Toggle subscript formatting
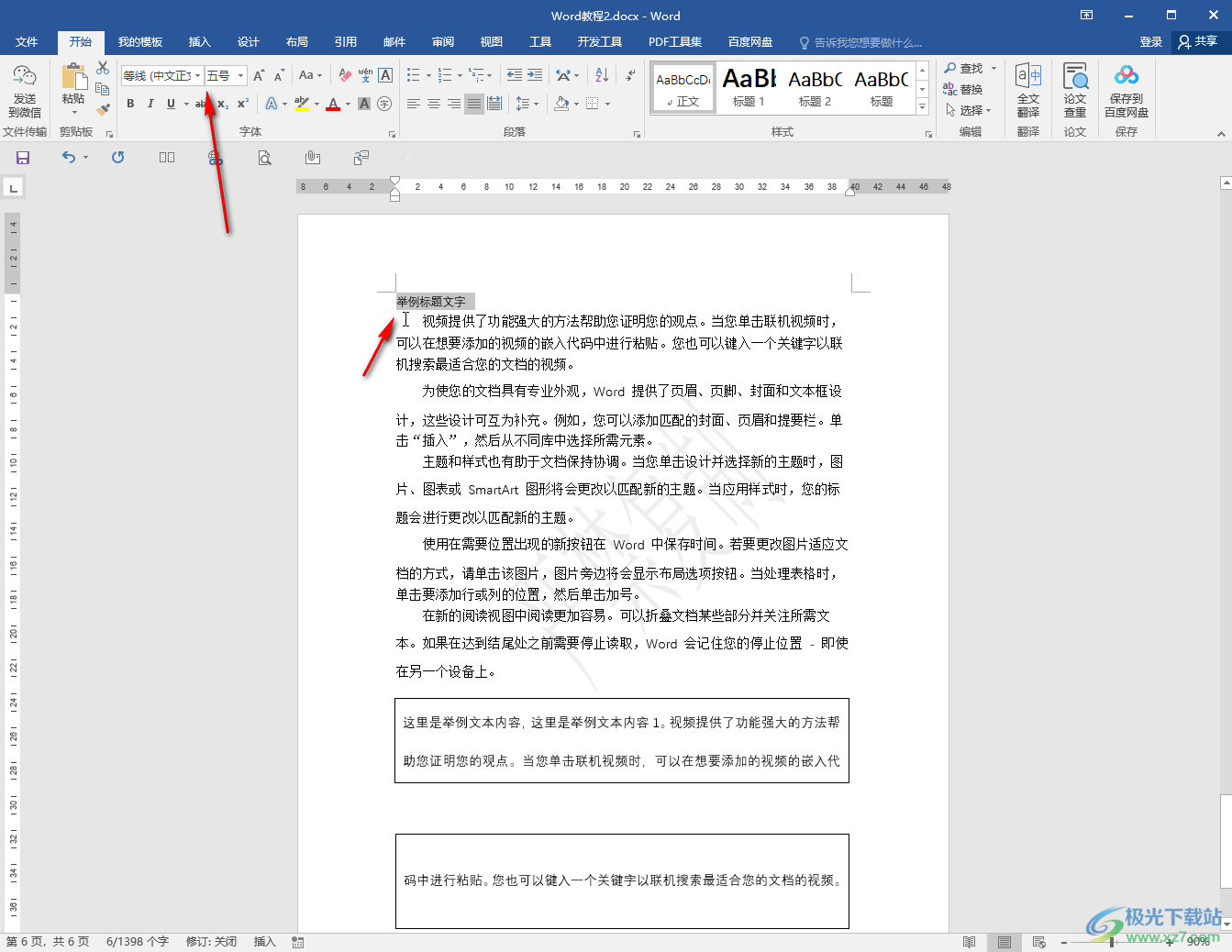The width and height of the screenshot is (1232, 952). (x=223, y=104)
